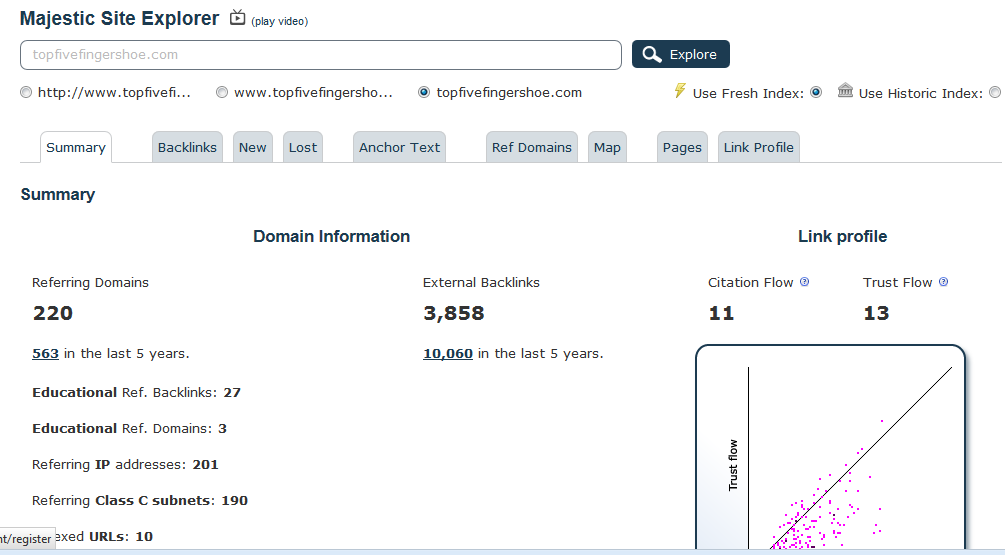Enable the Use Historic Index radio button
Viewport: 1005px width, 555px height.
[x=995, y=92]
